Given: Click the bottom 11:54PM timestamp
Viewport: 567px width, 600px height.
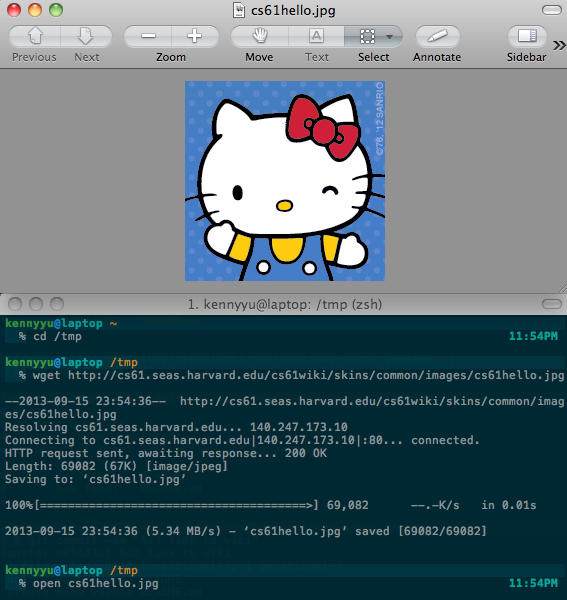Looking at the screenshot, I should 533,584.
